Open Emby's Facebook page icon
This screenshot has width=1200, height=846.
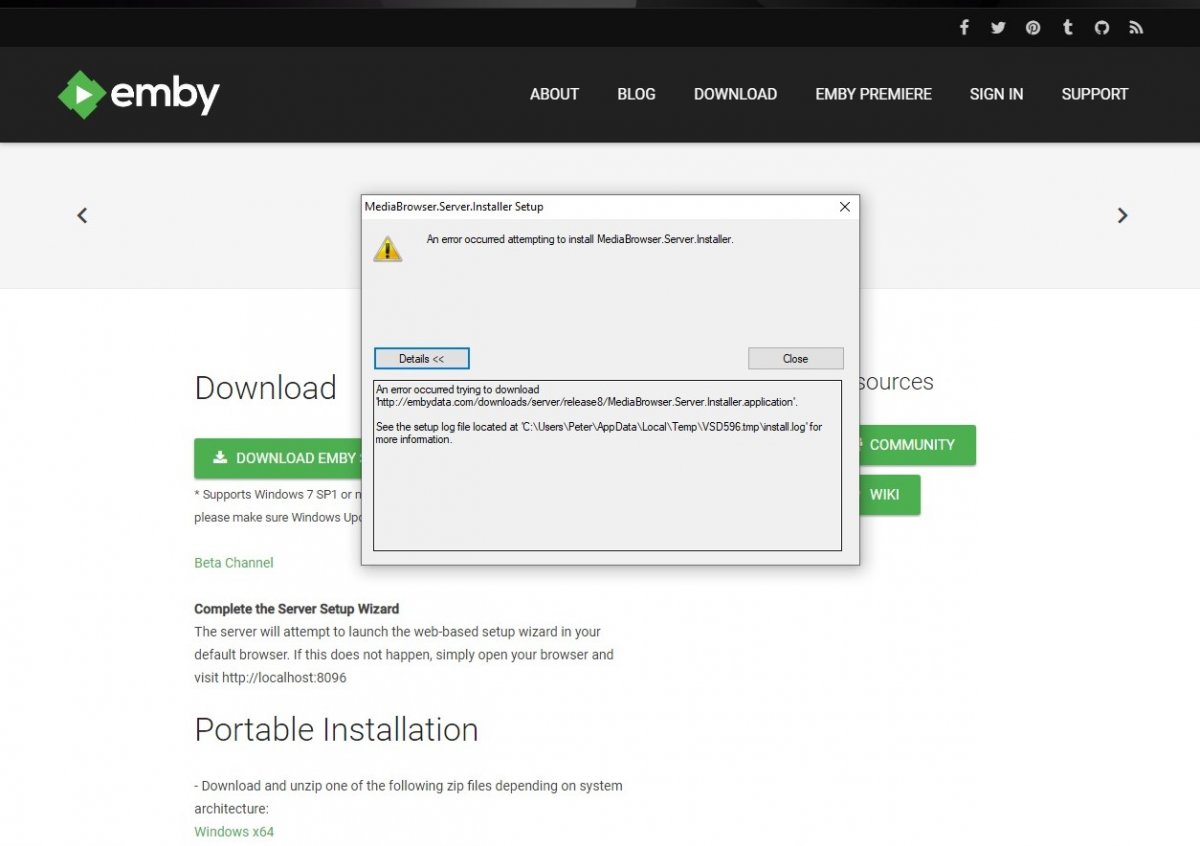click(964, 28)
